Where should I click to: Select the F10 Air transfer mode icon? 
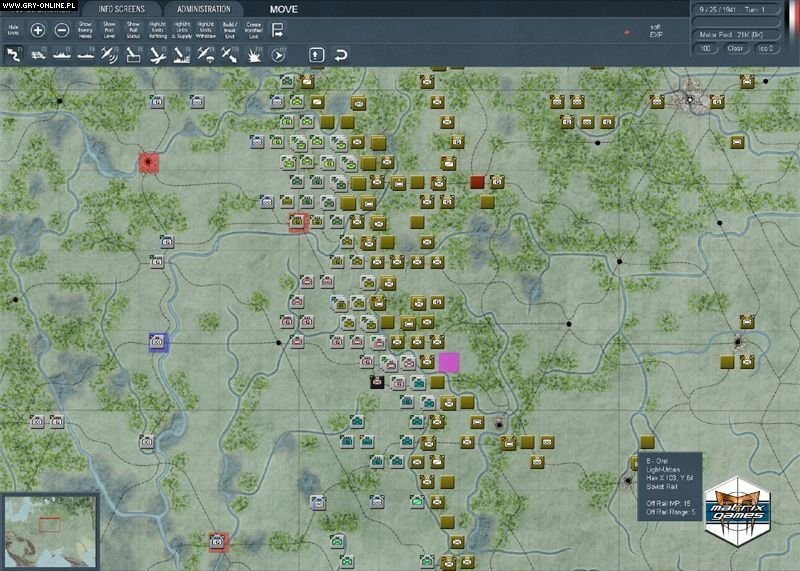(x=230, y=55)
